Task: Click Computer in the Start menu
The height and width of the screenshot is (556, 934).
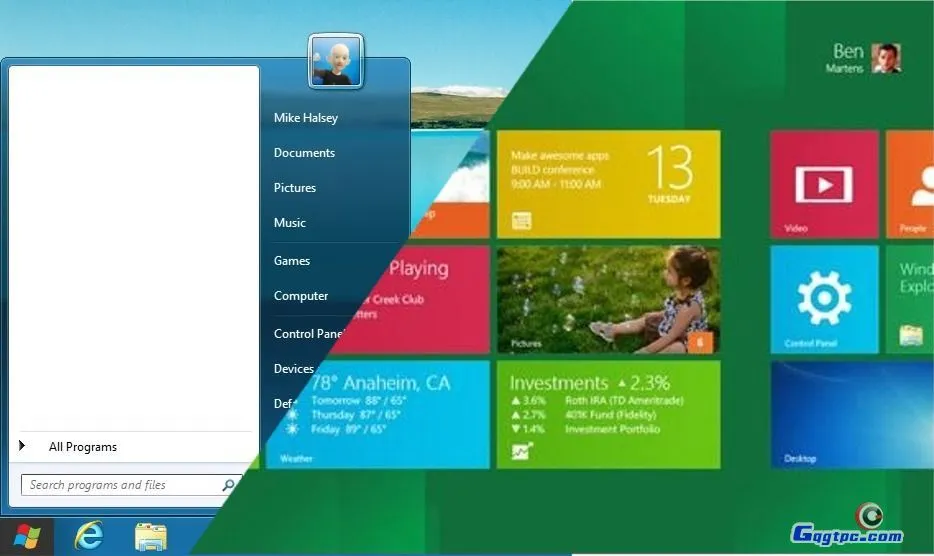Action: pyautogui.click(x=301, y=296)
